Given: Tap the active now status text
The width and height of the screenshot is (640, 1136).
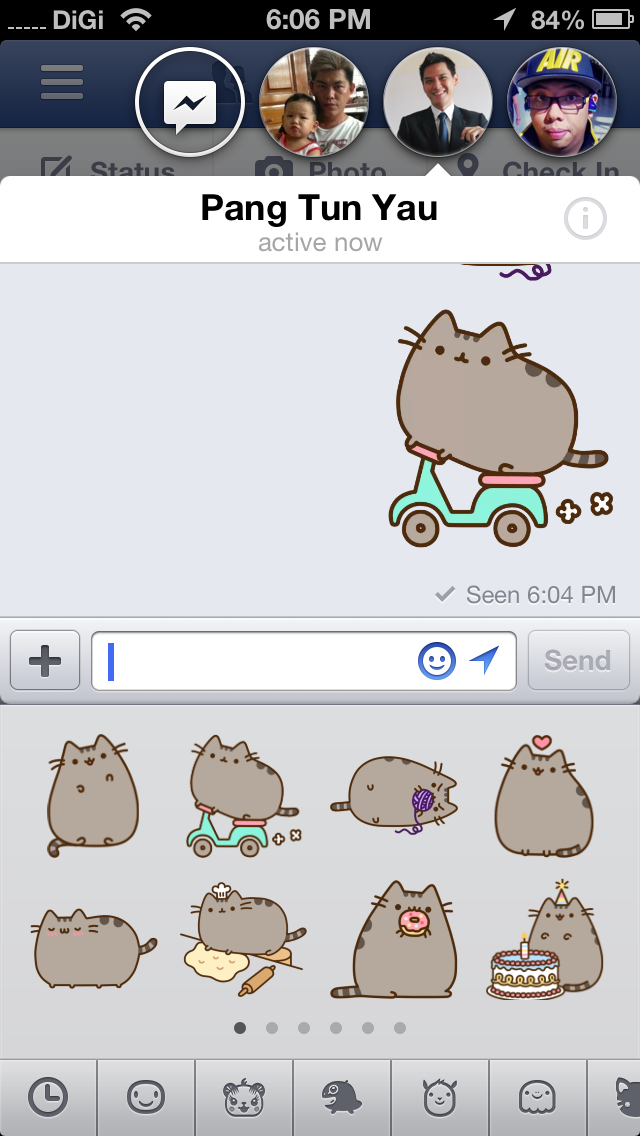Looking at the screenshot, I should click(320, 242).
